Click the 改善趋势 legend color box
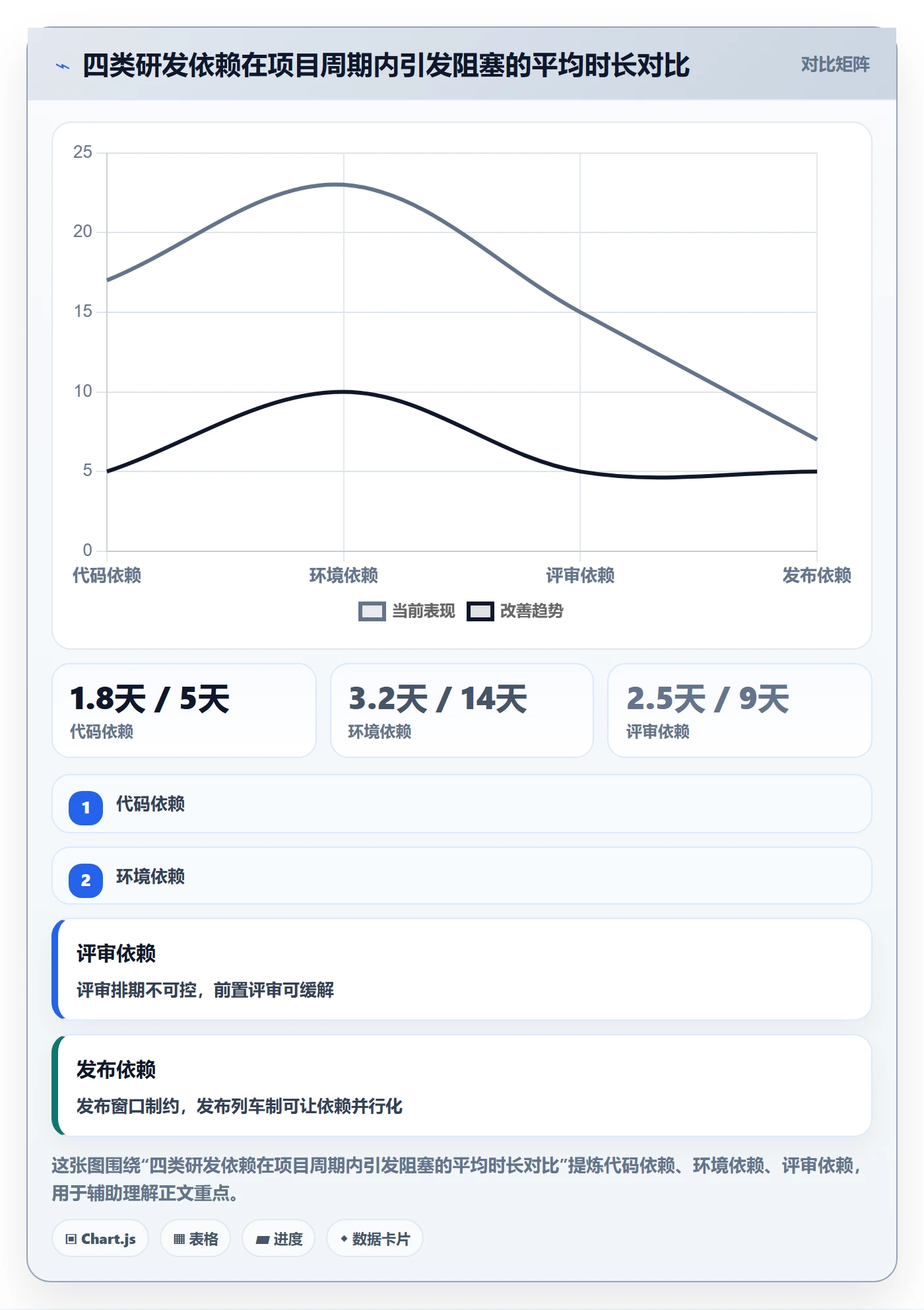This screenshot has height=1310, width=924. [480, 611]
